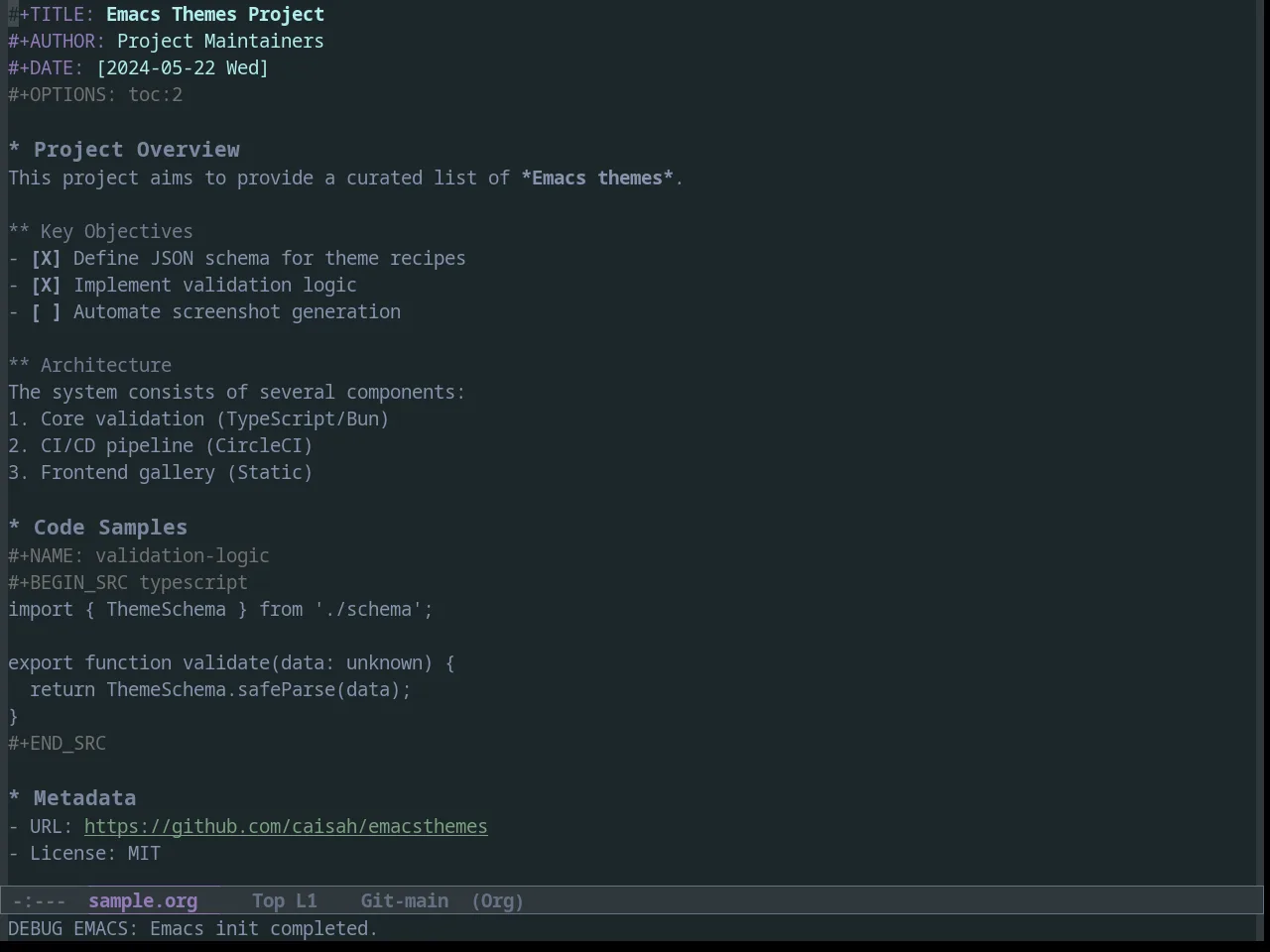The height and width of the screenshot is (952, 1270).
Task: Click the #+BEGIN_SRC typescript line
Action: (x=128, y=583)
